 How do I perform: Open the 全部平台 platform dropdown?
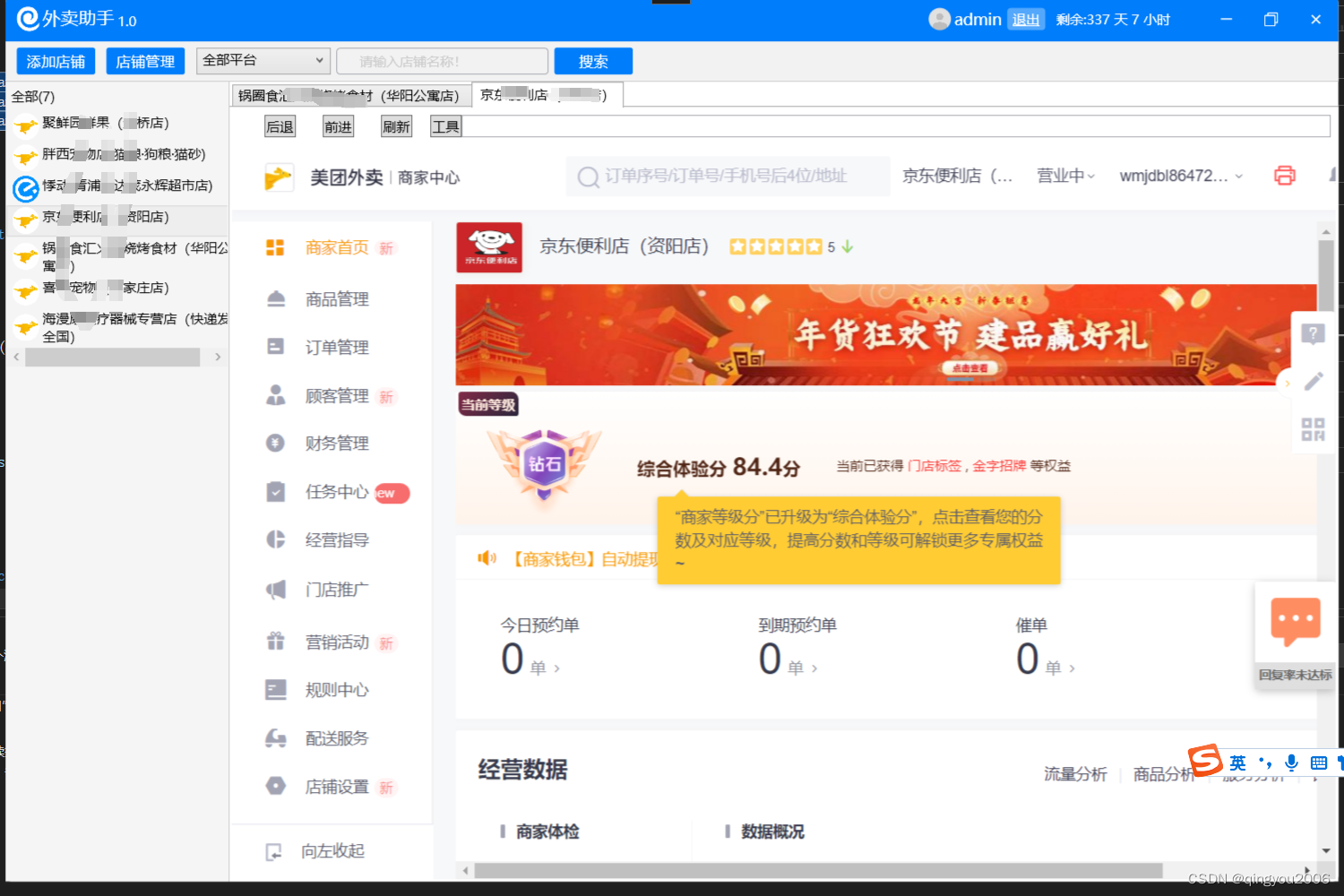pyautogui.click(x=263, y=60)
